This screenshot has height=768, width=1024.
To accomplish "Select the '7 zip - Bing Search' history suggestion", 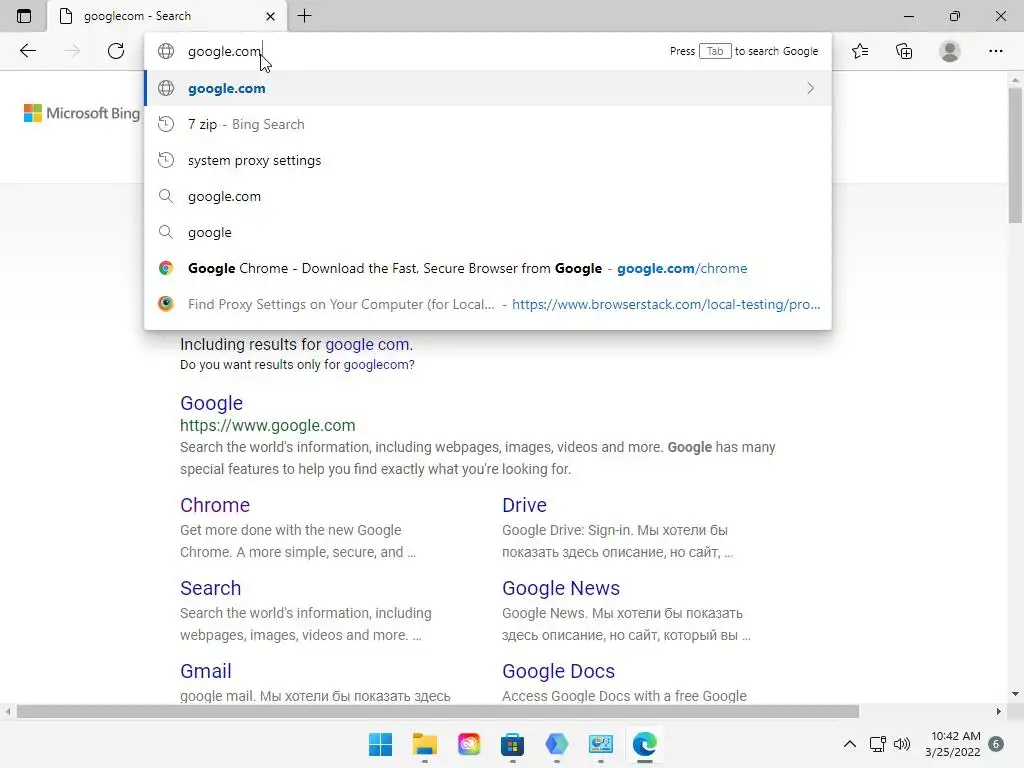I will (488, 124).
